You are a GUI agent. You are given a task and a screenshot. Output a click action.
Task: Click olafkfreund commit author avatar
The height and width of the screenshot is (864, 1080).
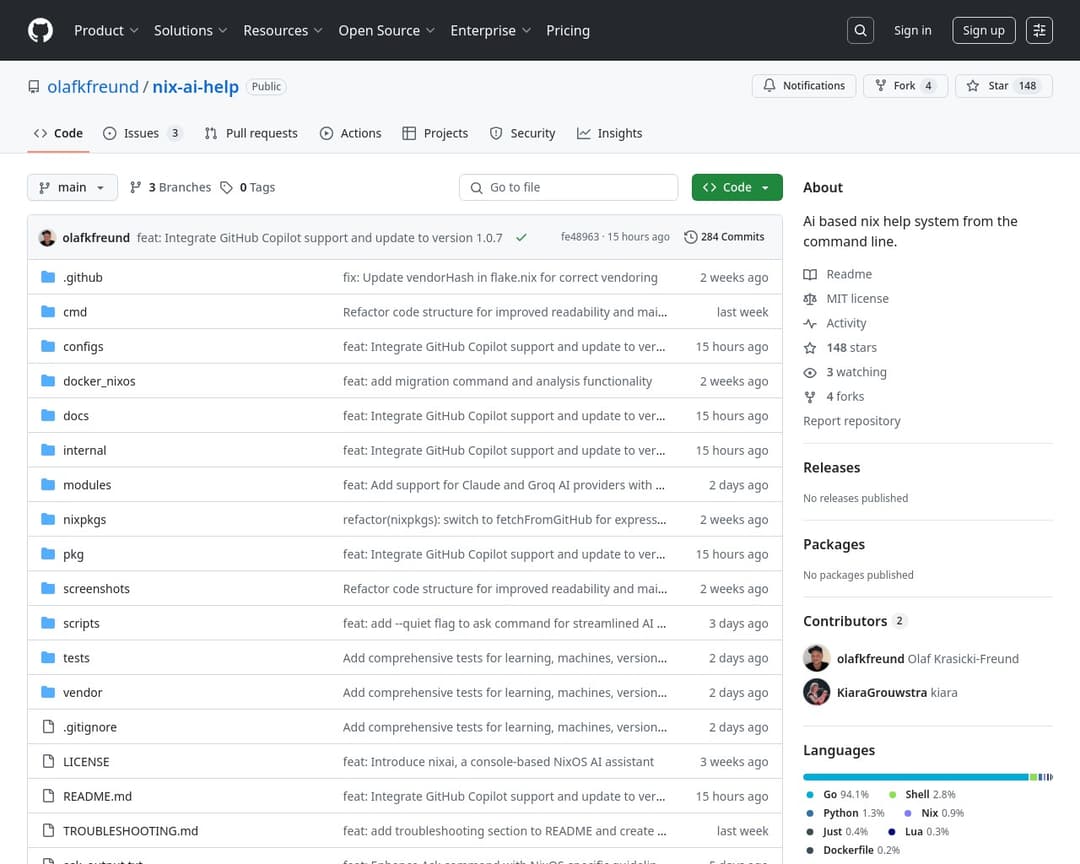click(x=48, y=237)
